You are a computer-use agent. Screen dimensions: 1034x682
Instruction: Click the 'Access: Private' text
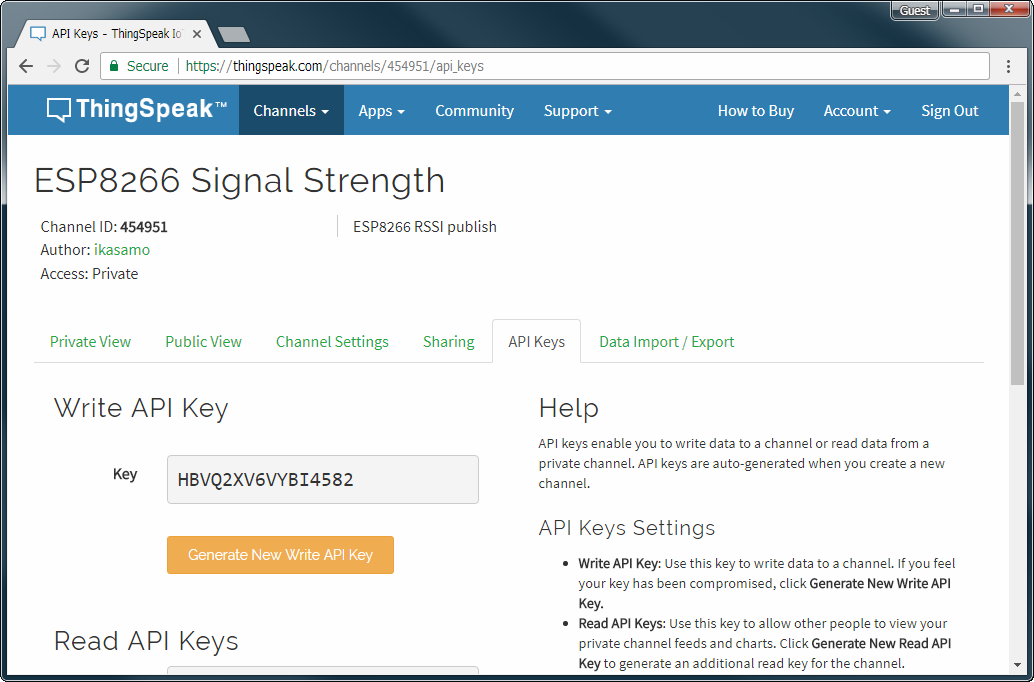(90, 274)
